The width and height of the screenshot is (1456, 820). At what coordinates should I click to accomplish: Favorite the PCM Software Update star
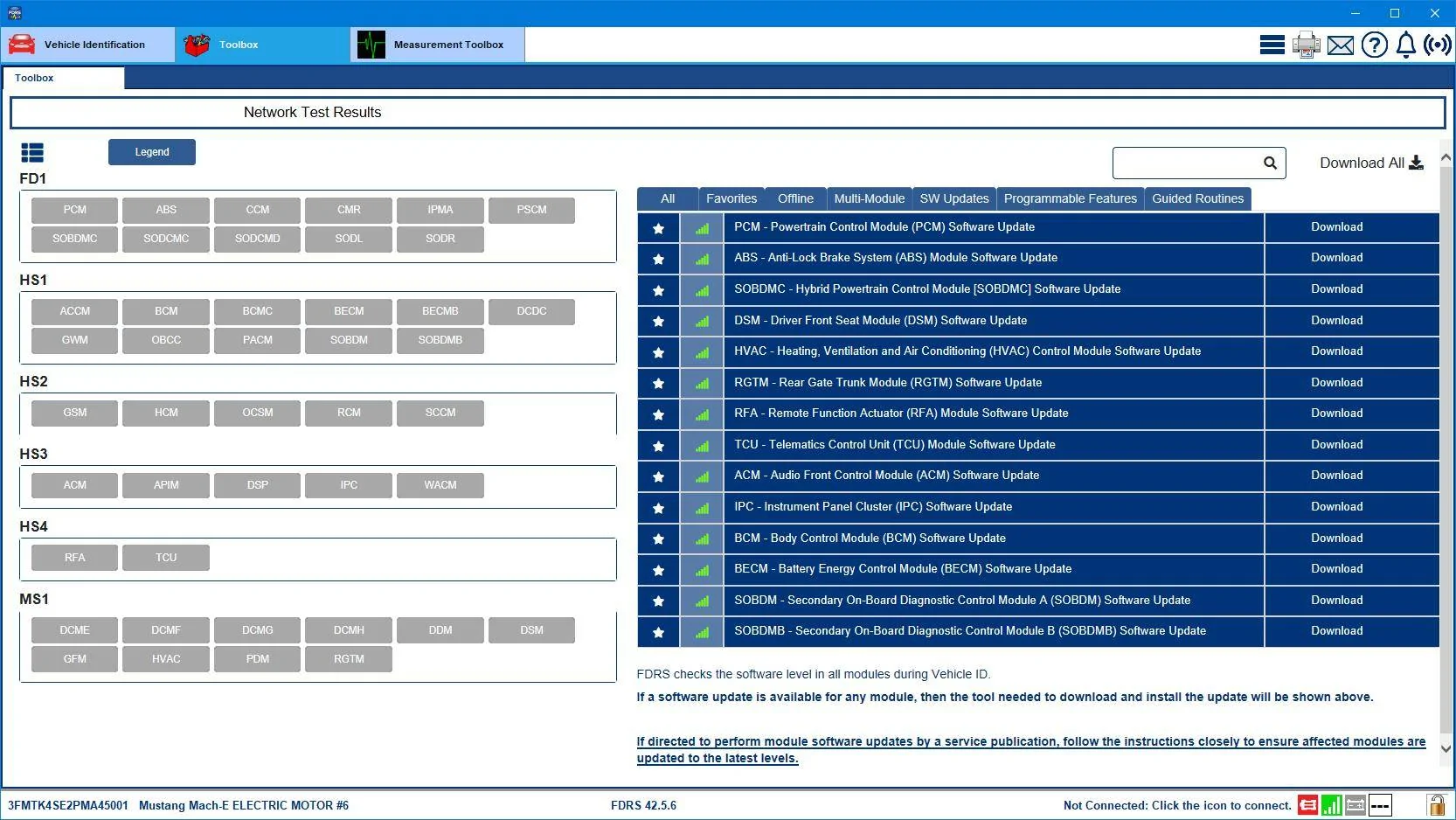(x=658, y=228)
